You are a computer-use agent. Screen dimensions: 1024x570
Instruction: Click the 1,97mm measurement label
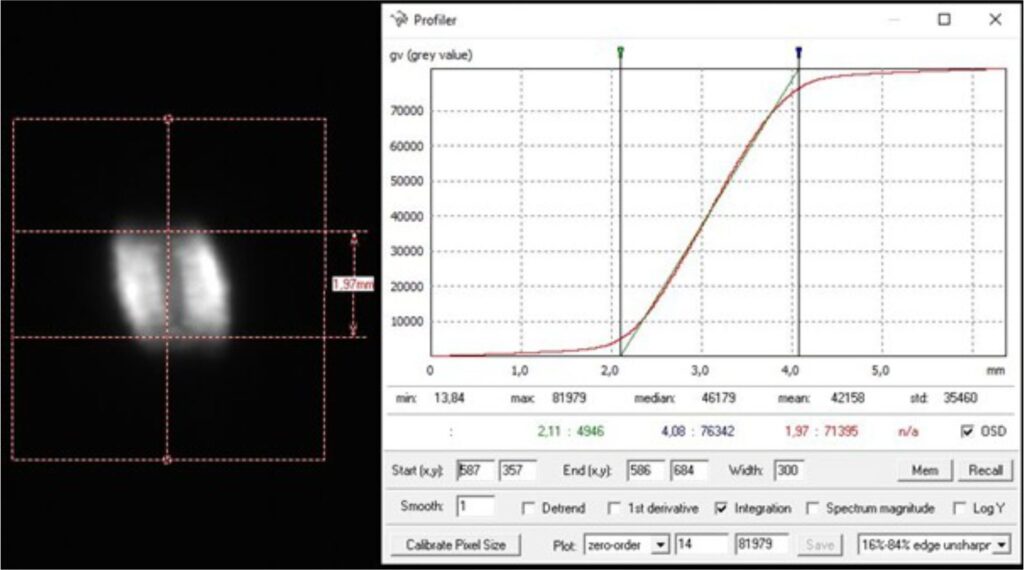click(352, 285)
